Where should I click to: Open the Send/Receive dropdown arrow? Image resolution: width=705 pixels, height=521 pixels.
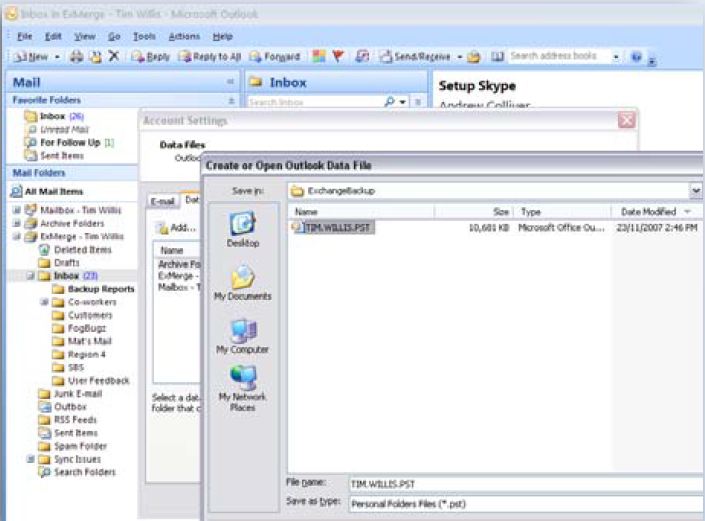(460, 57)
